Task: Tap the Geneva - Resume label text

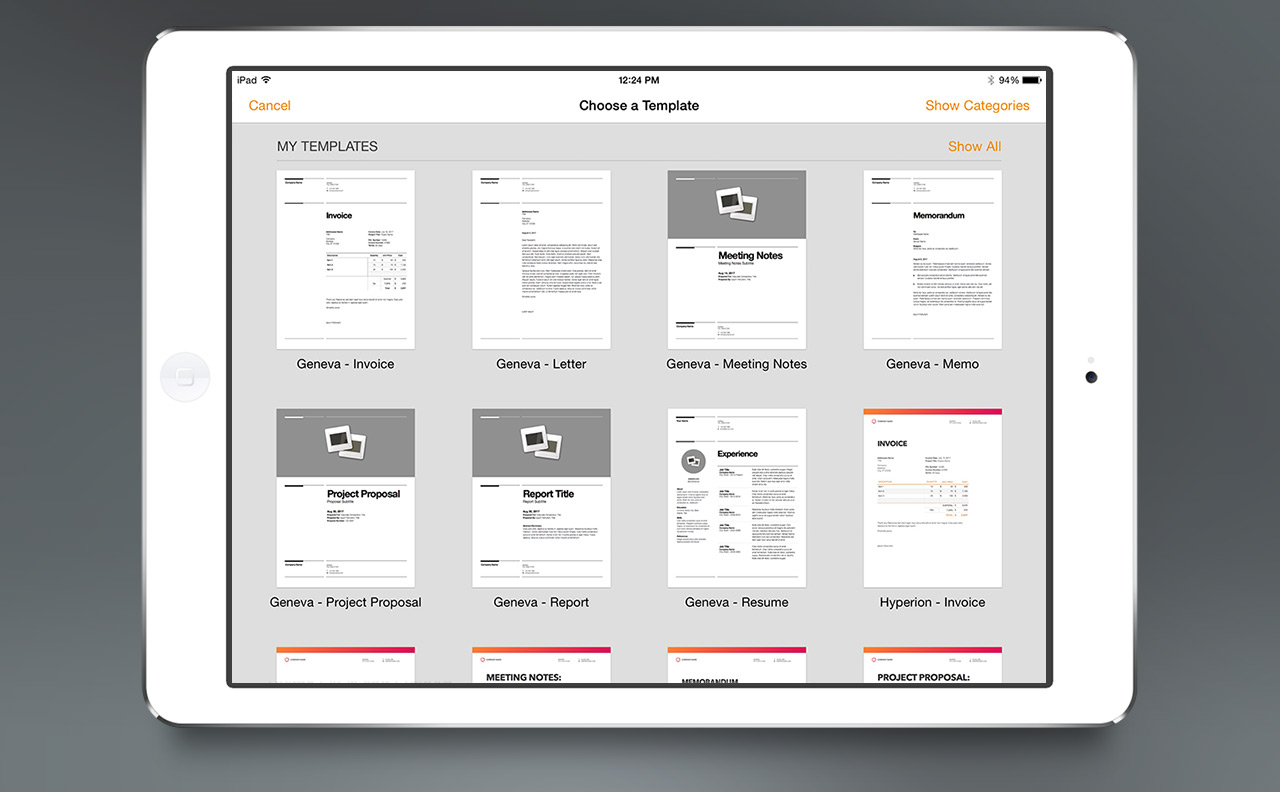Action: pyautogui.click(x=736, y=602)
